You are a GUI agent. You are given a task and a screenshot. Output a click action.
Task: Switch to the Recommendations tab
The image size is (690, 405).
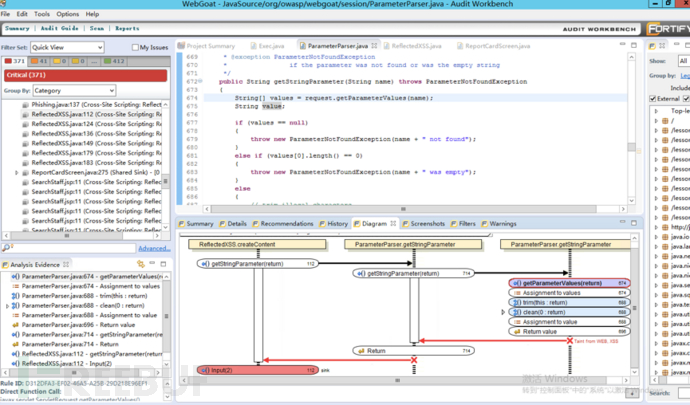(286, 224)
